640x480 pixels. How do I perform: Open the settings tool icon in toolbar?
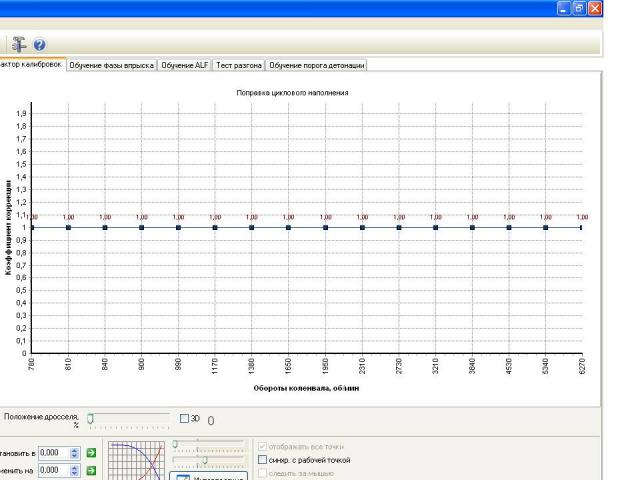18,44
